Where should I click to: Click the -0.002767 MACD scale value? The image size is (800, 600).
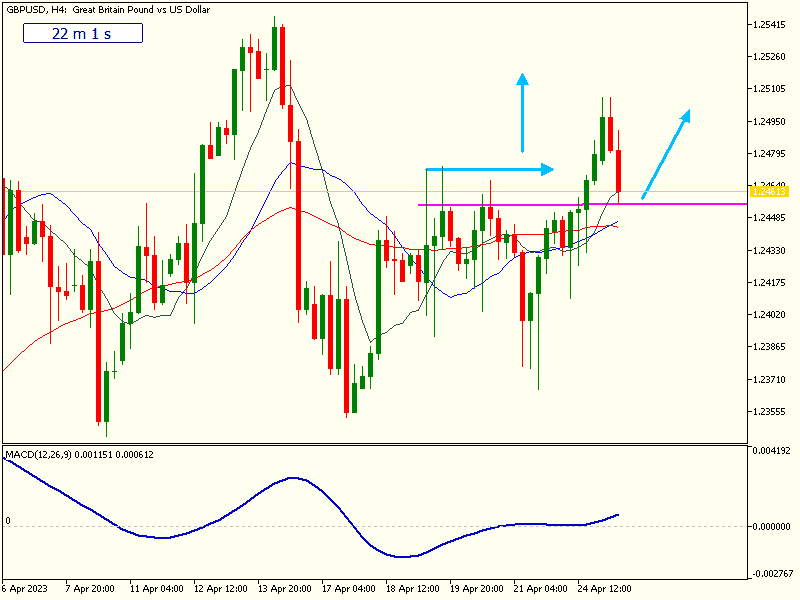tap(773, 574)
